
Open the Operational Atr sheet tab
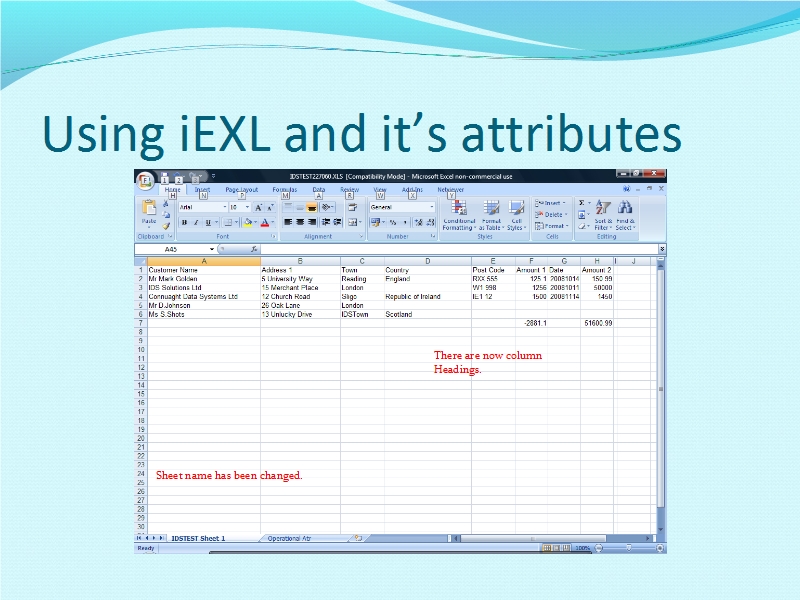[x=289, y=538]
